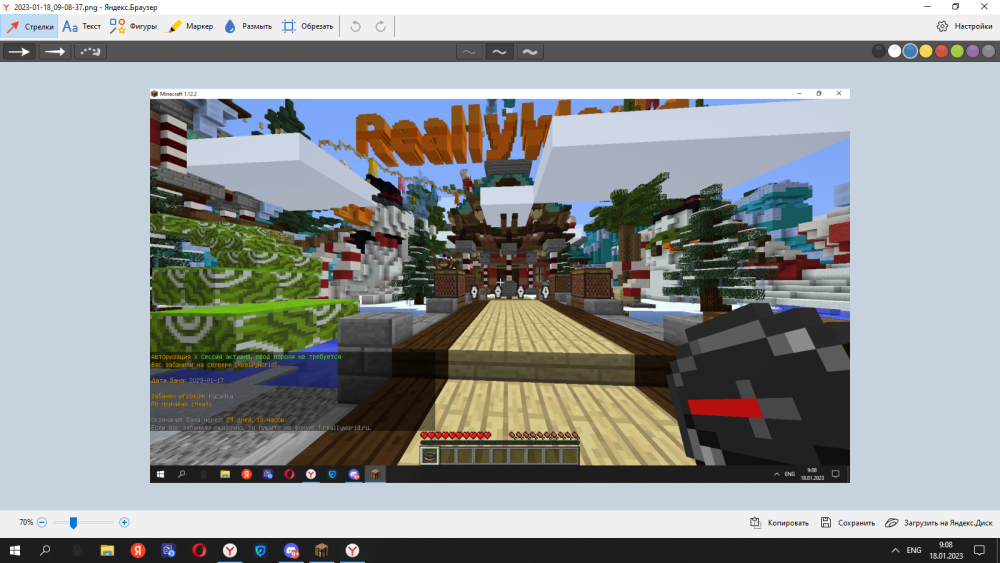
Task: Select the thin line thickness
Action: click(469, 52)
